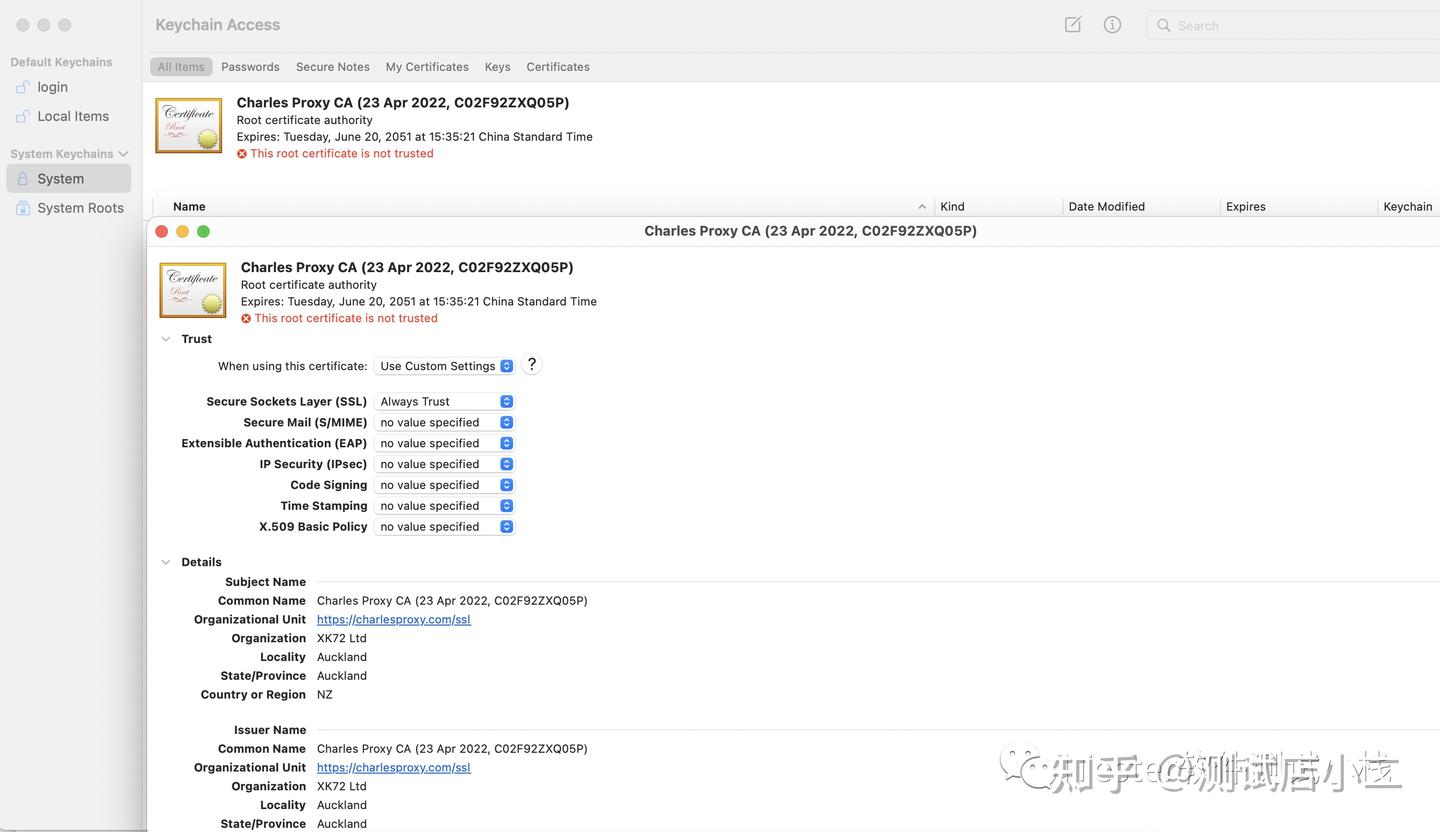Viewport: 1440px width, 832px height.
Task: Click Subject Name Locality value Auckland
Action: point(342,658)
